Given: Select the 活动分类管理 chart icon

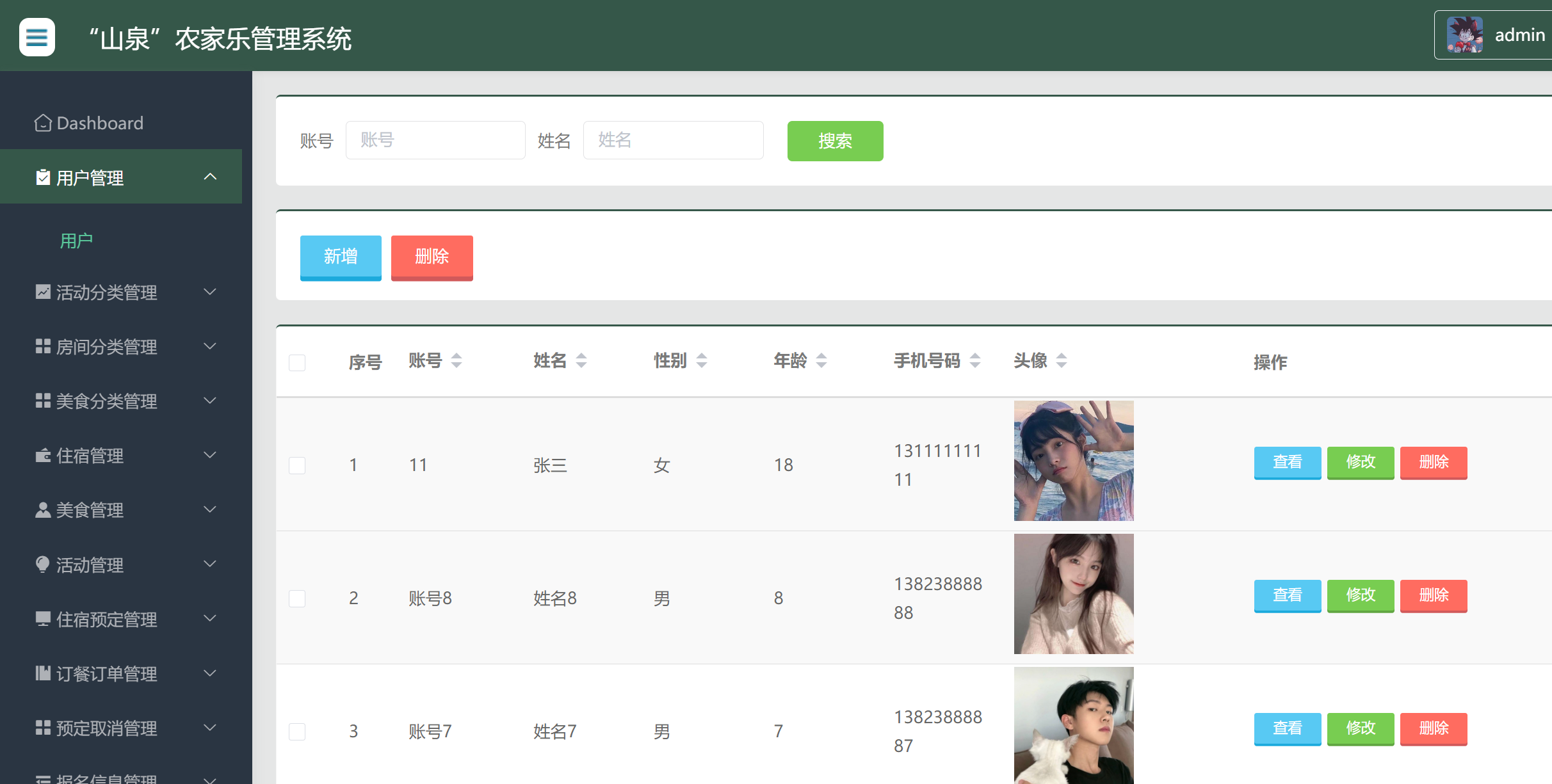Looking at the screenshot, I should coord(42,292).
